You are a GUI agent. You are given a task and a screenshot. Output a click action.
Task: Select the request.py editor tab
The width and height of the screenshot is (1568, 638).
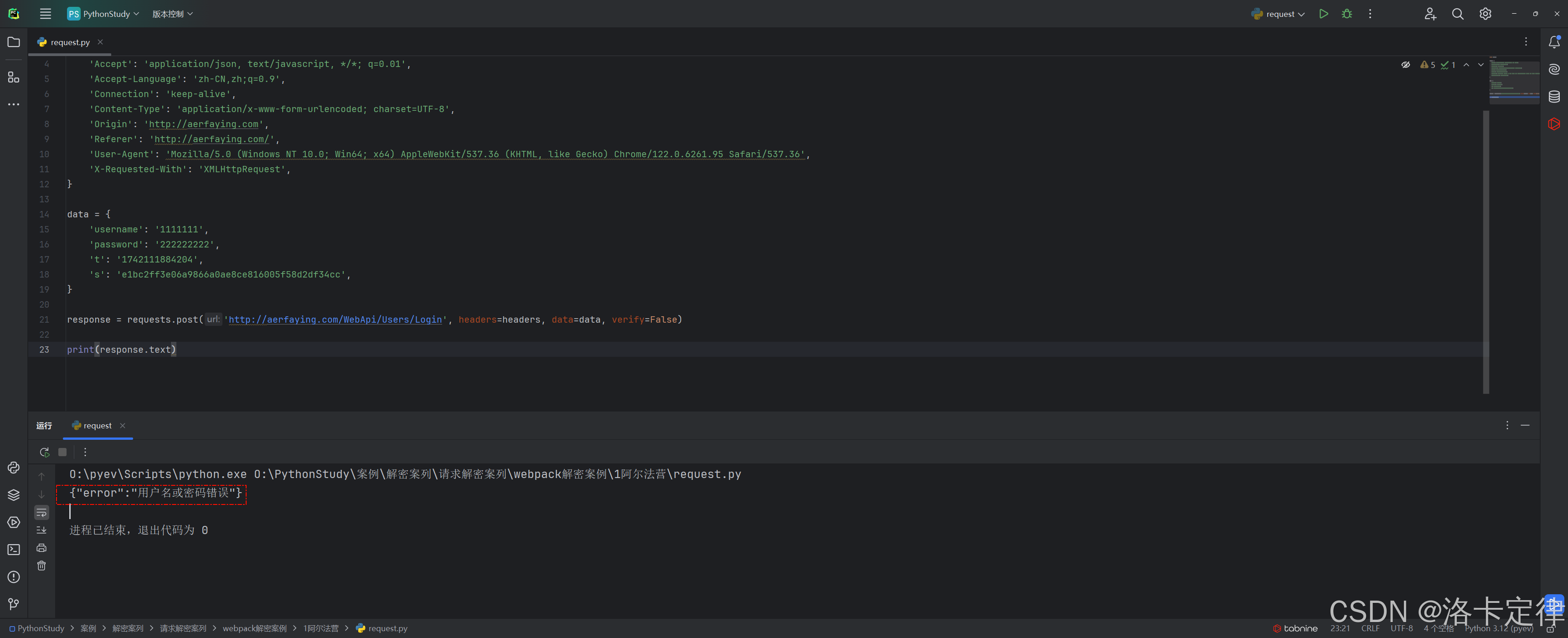69,42
